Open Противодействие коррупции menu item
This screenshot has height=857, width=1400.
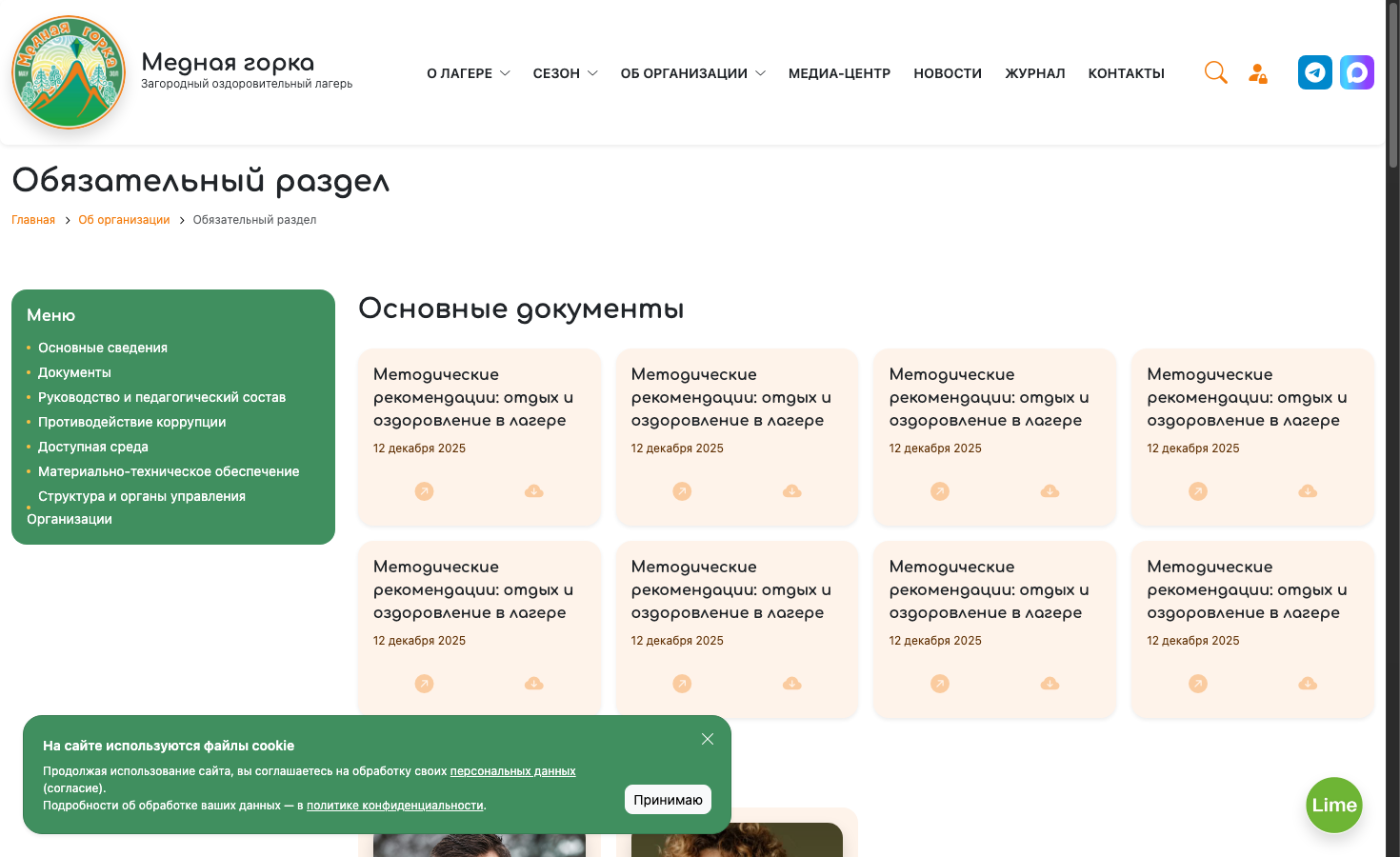132,422
